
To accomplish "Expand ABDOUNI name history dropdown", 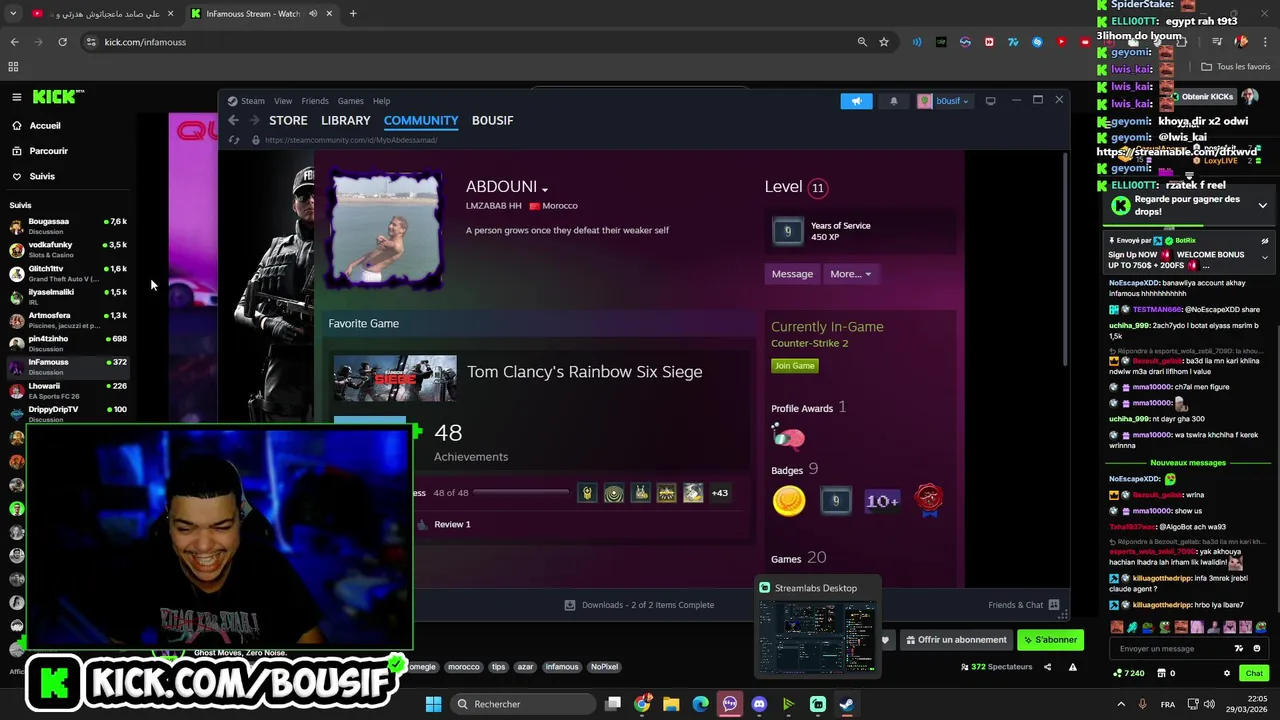I will 545,189.
